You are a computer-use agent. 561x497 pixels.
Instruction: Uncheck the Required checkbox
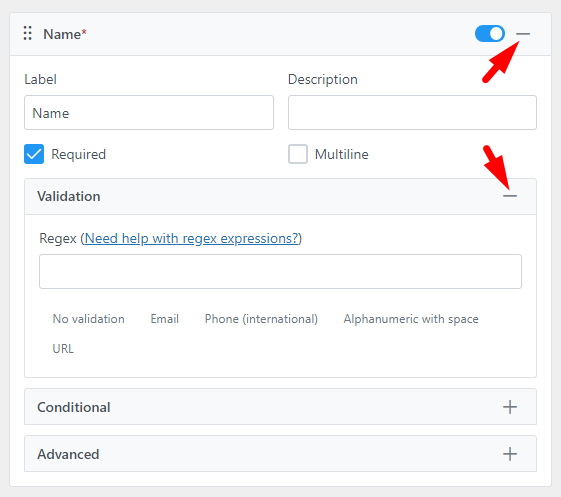[34, 154]
